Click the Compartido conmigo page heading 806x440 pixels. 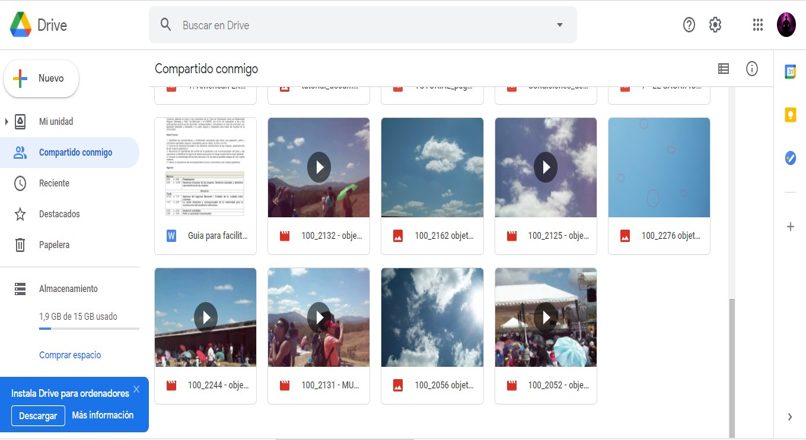pos(207,69)
